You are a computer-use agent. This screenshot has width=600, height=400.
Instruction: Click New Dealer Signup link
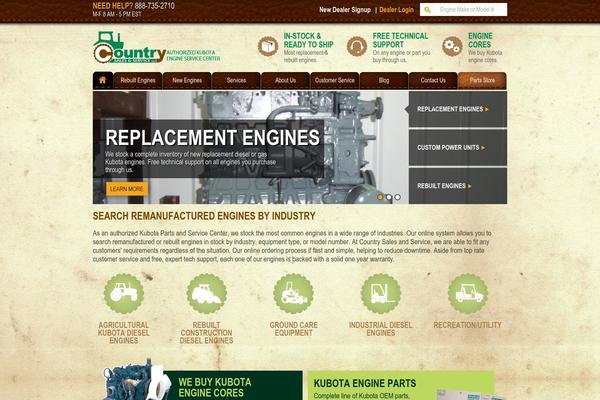coord(345,10)
